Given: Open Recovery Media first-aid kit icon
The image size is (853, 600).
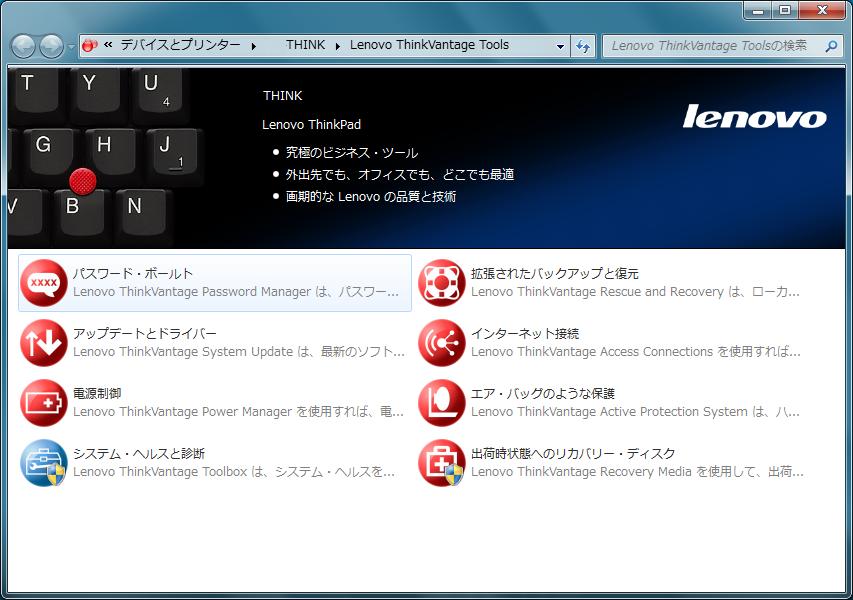Looking at the screenshot, I should (442, 463).
